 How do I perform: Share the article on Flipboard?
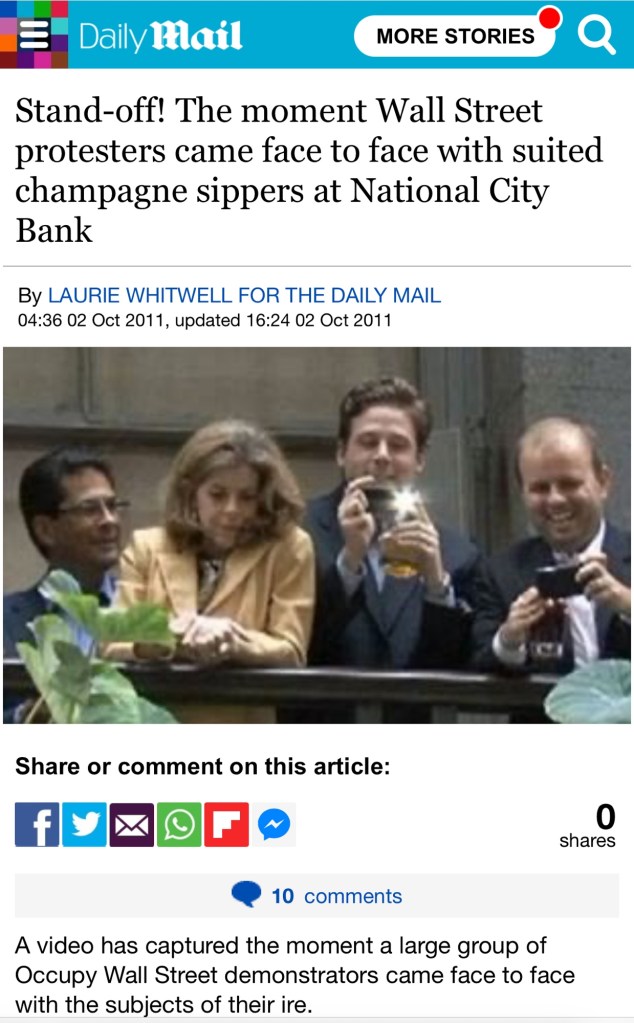[226, 824]
